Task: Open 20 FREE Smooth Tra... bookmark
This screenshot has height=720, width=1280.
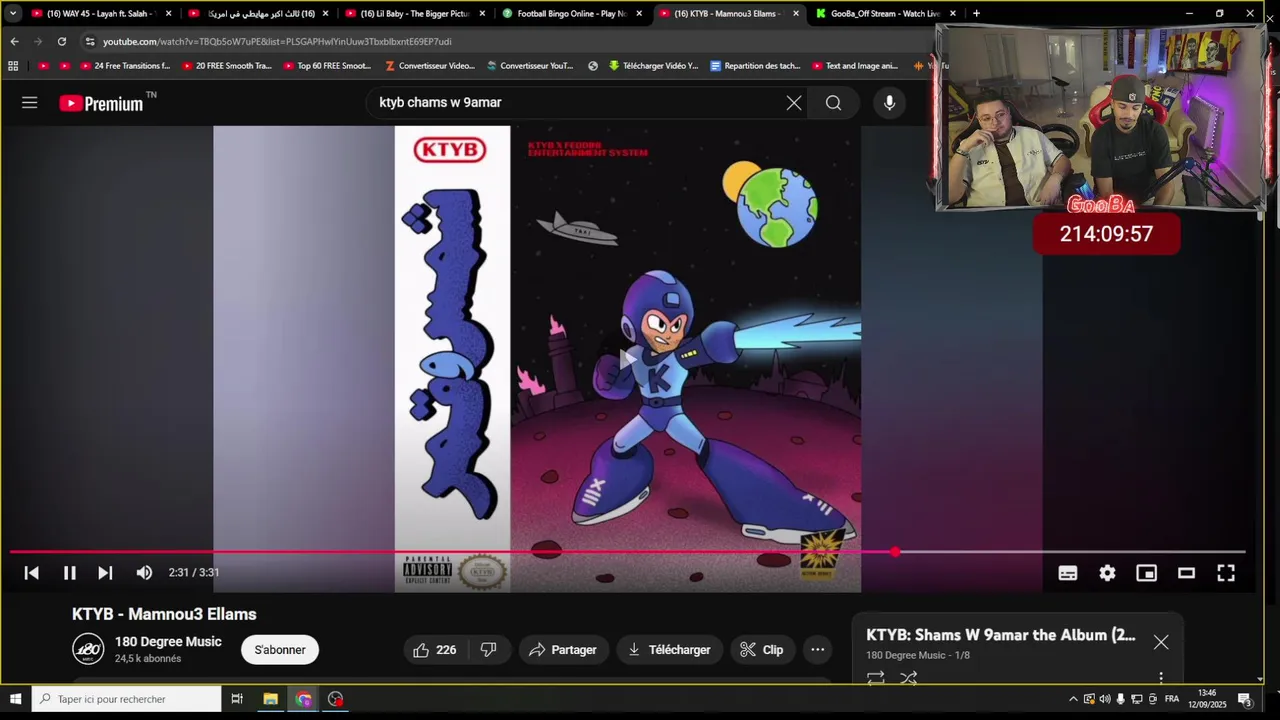Action: (x=226, y=66)
